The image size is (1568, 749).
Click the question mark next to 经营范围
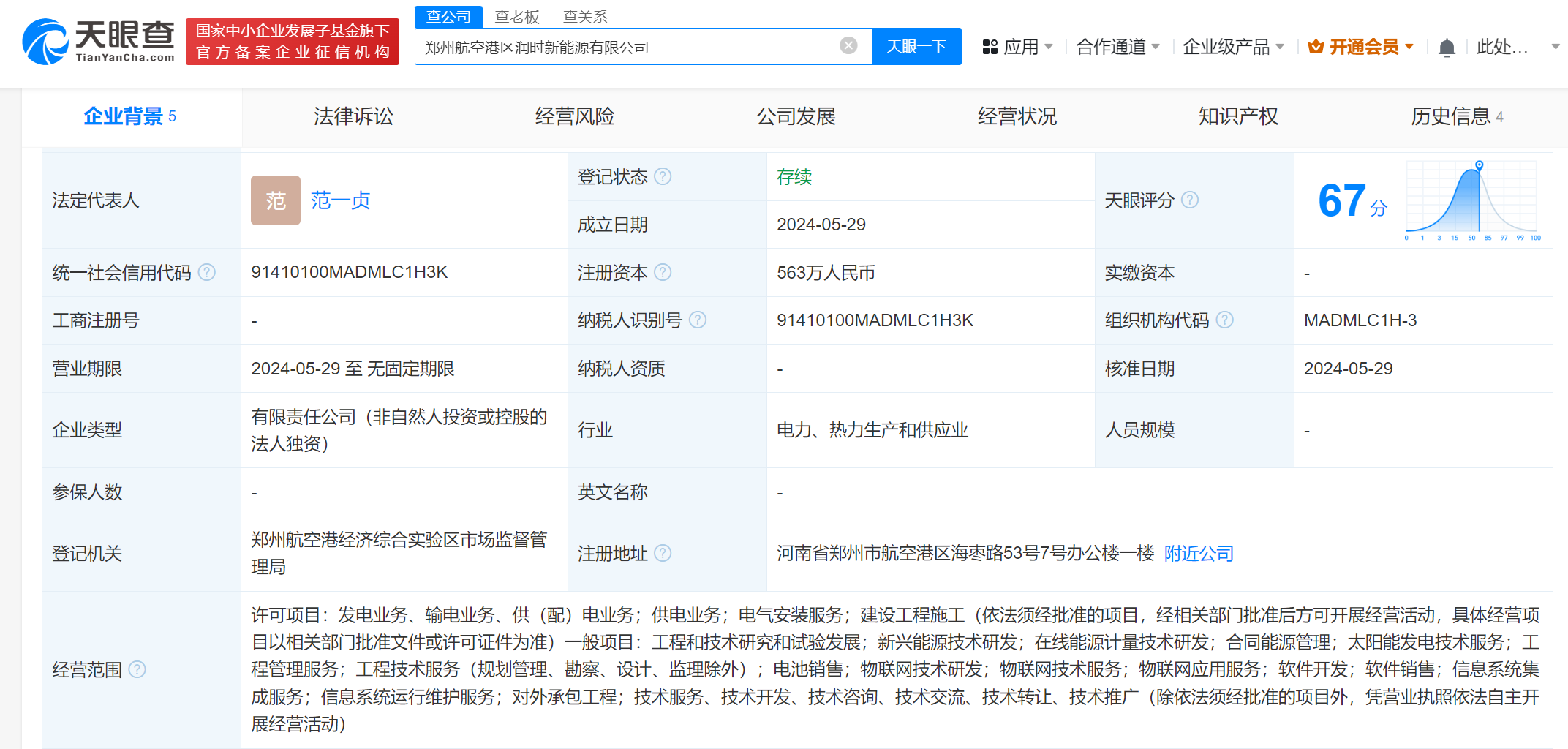[x=137, y=669]
